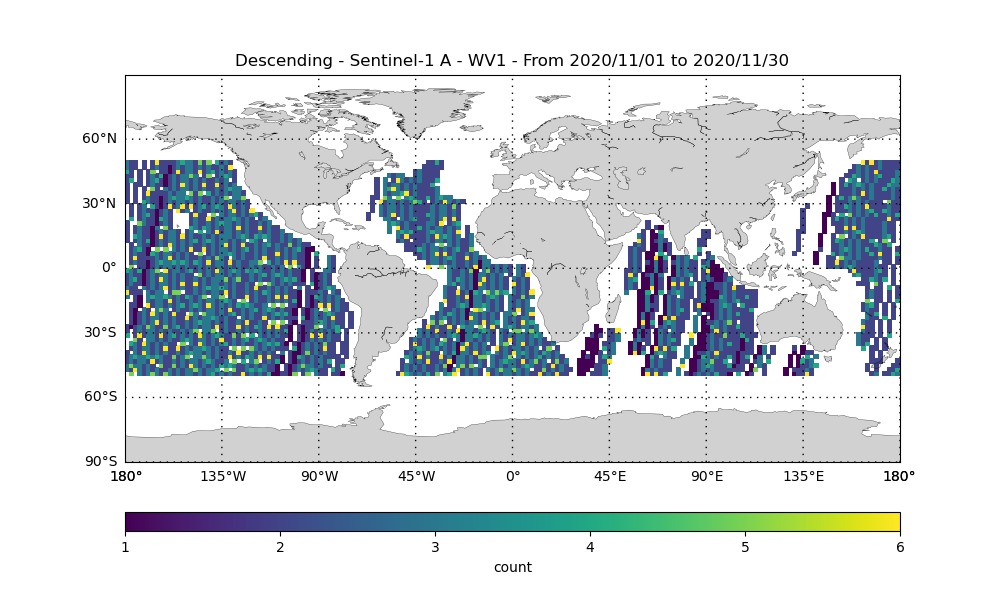
Task: Click the colorbar tick label 6
Action: point(900,547)
